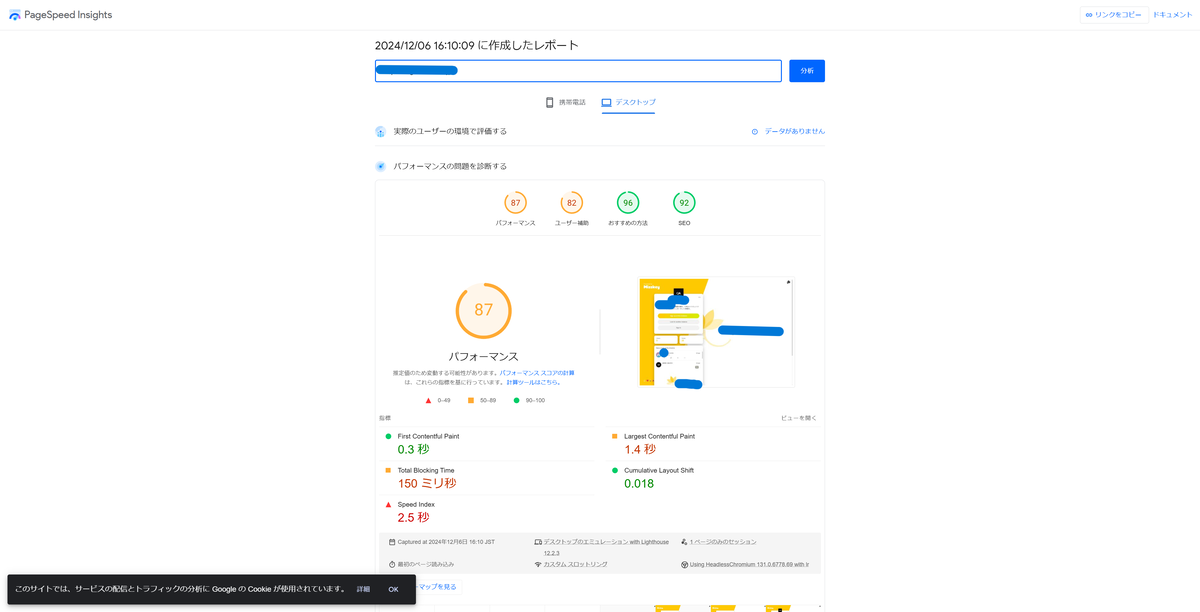The height and width of the screenshot is (612, 1200).
Task: Open the カスタム スロットリング link
Action: click(x=575, y=564)
